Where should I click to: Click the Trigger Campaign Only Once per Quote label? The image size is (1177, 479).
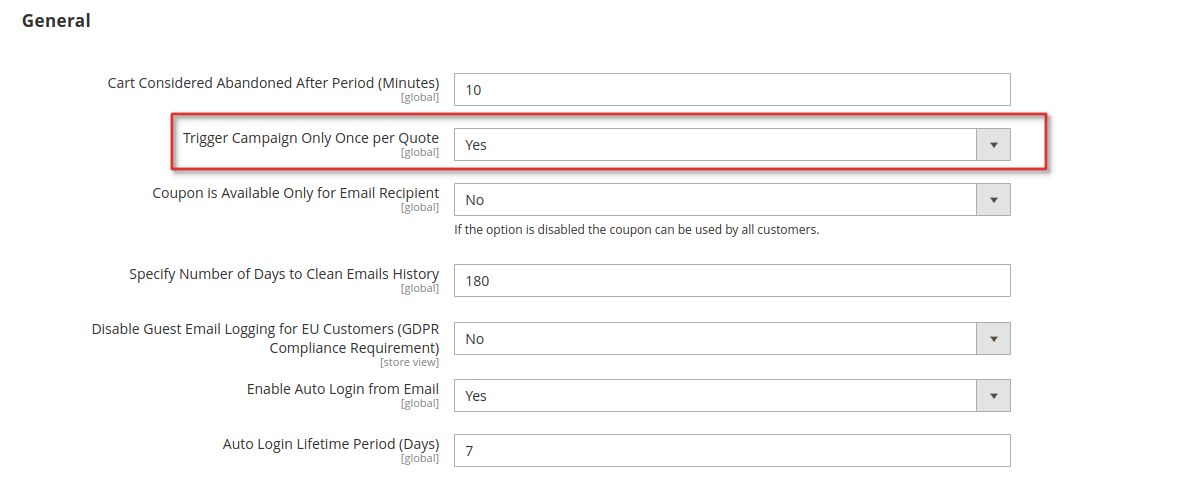312,138
